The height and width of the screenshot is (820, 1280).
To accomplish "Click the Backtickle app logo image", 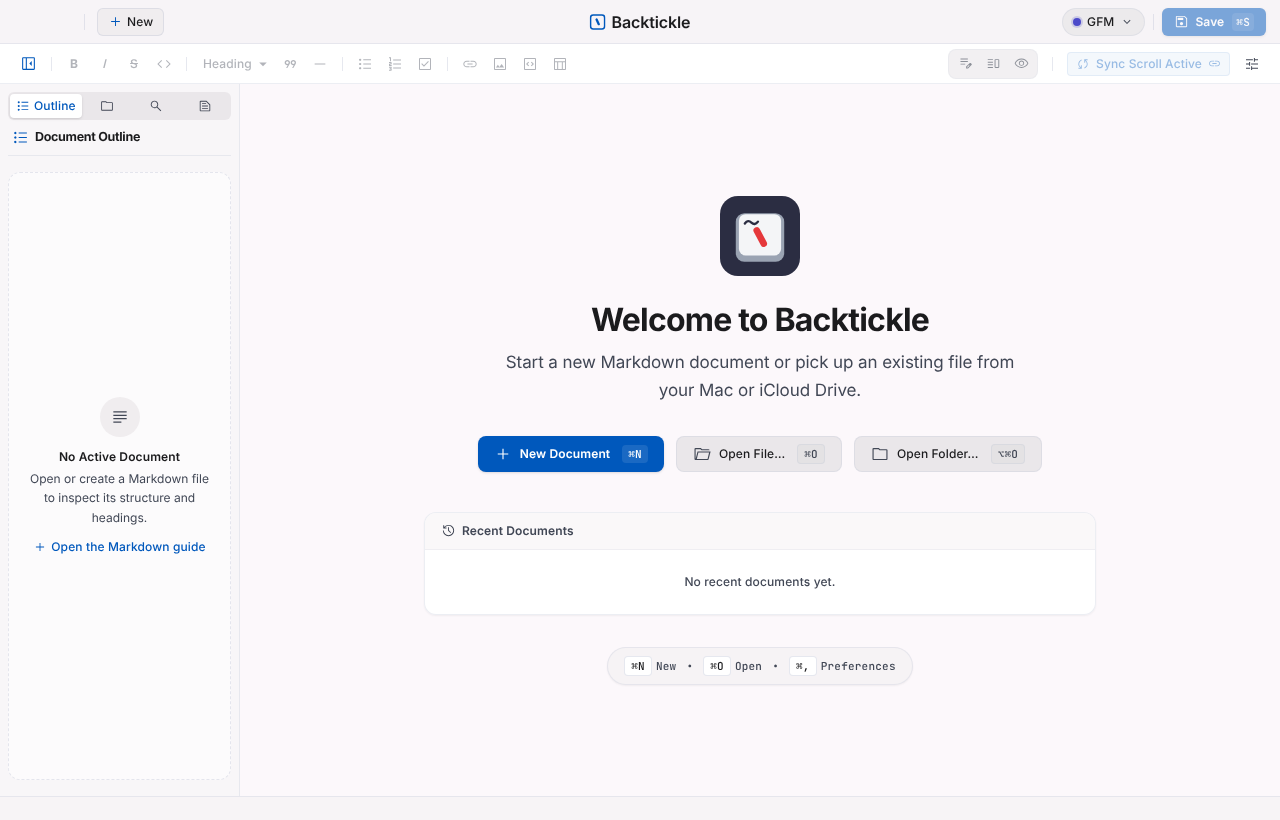I will (760, 236).
